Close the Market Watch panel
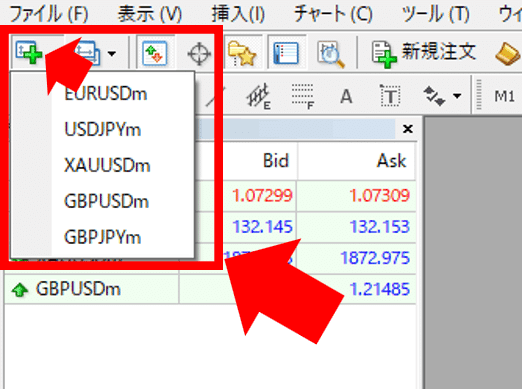The image size is (522, 389). point(408,129)
